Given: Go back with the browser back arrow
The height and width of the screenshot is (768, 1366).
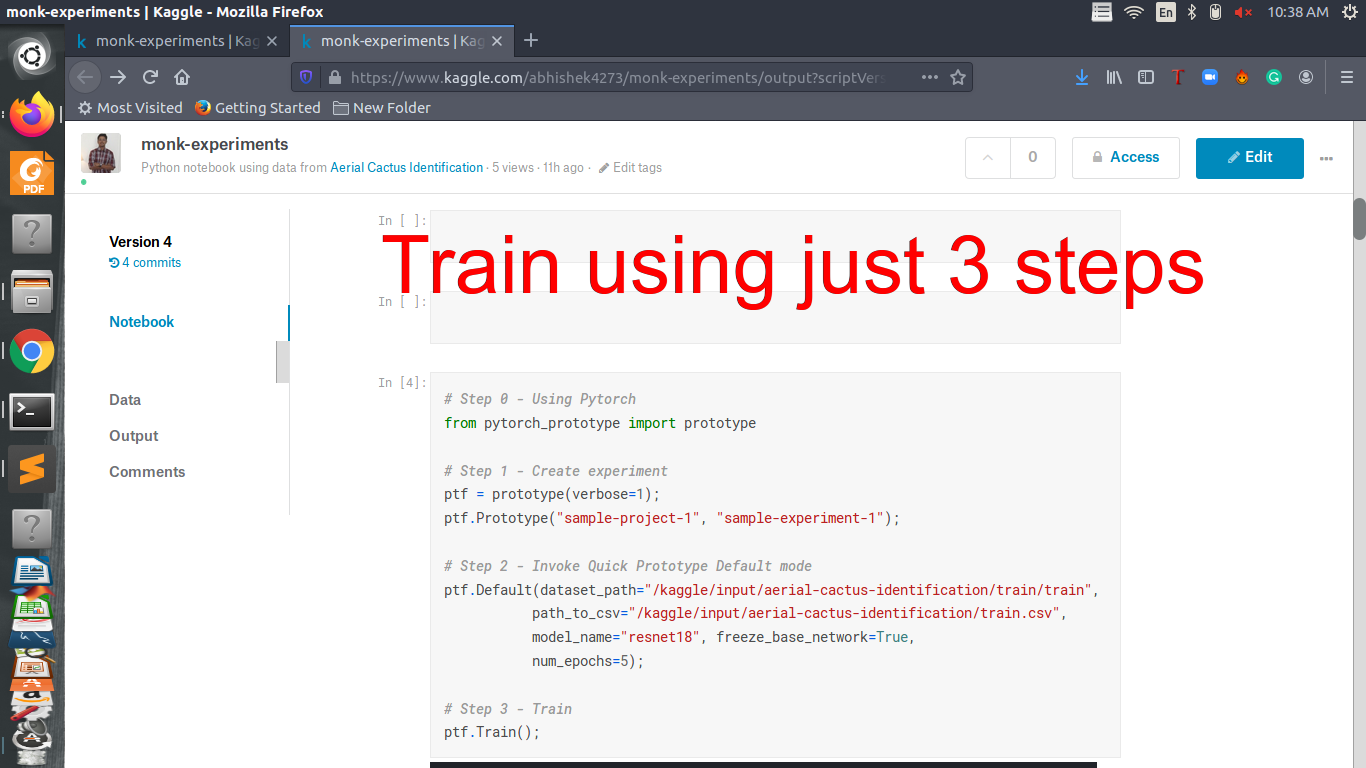Looking at the screenshot, I should [x=85, y=77].
